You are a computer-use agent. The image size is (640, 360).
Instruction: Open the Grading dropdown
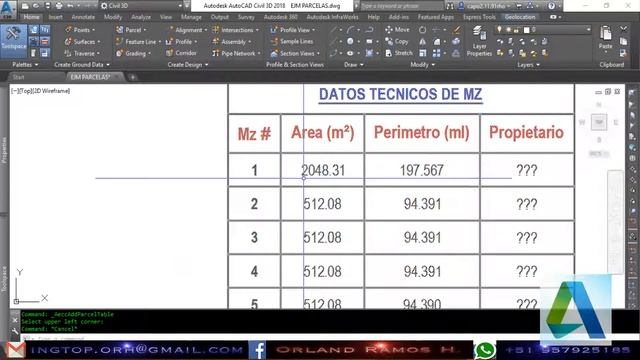tap(134, 53)
